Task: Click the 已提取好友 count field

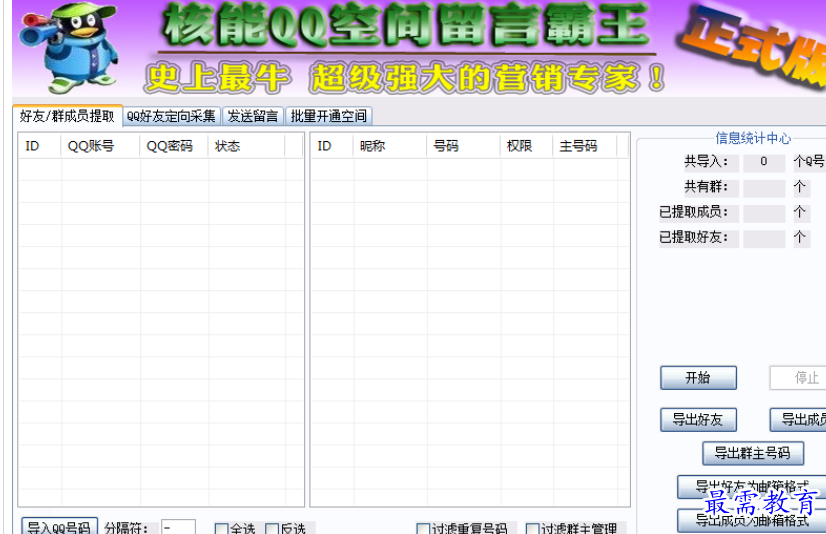Action: [x=764, y=238]
